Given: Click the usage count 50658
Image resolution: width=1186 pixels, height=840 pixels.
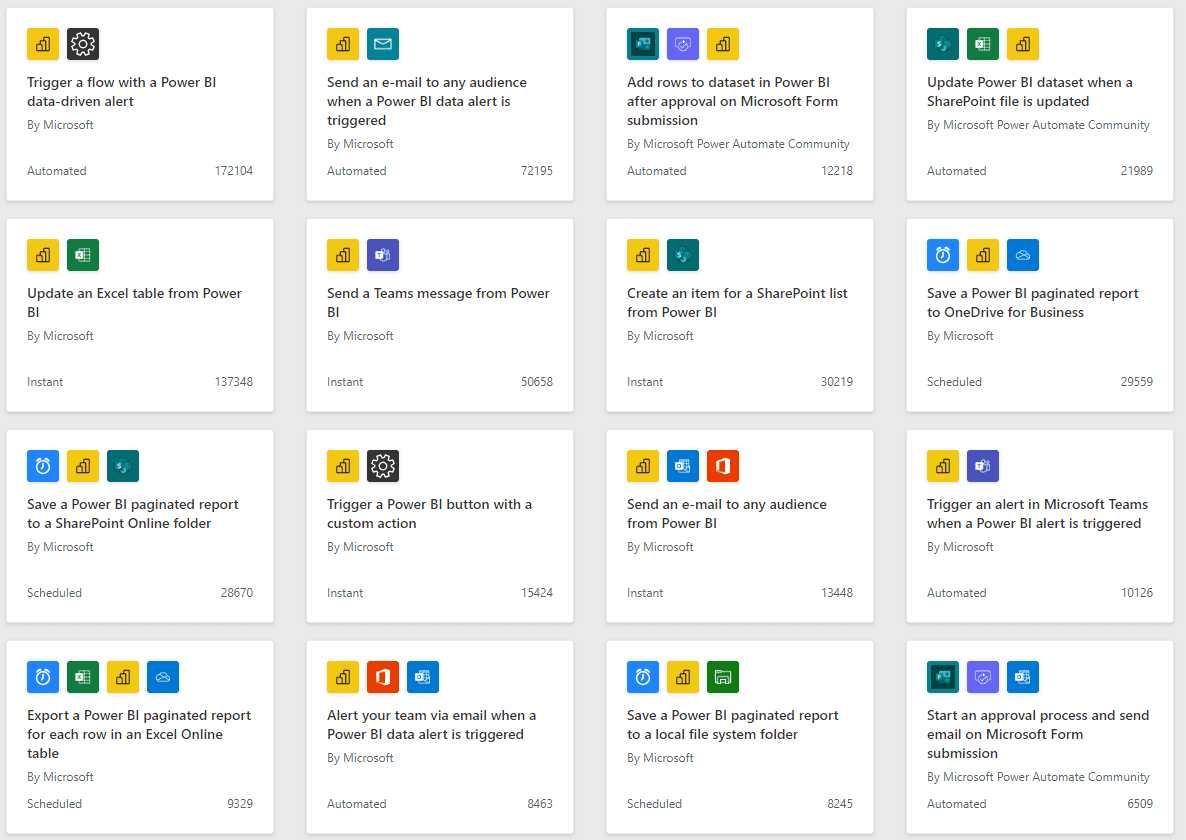Looking at the screenshot, I should (537, 382).
